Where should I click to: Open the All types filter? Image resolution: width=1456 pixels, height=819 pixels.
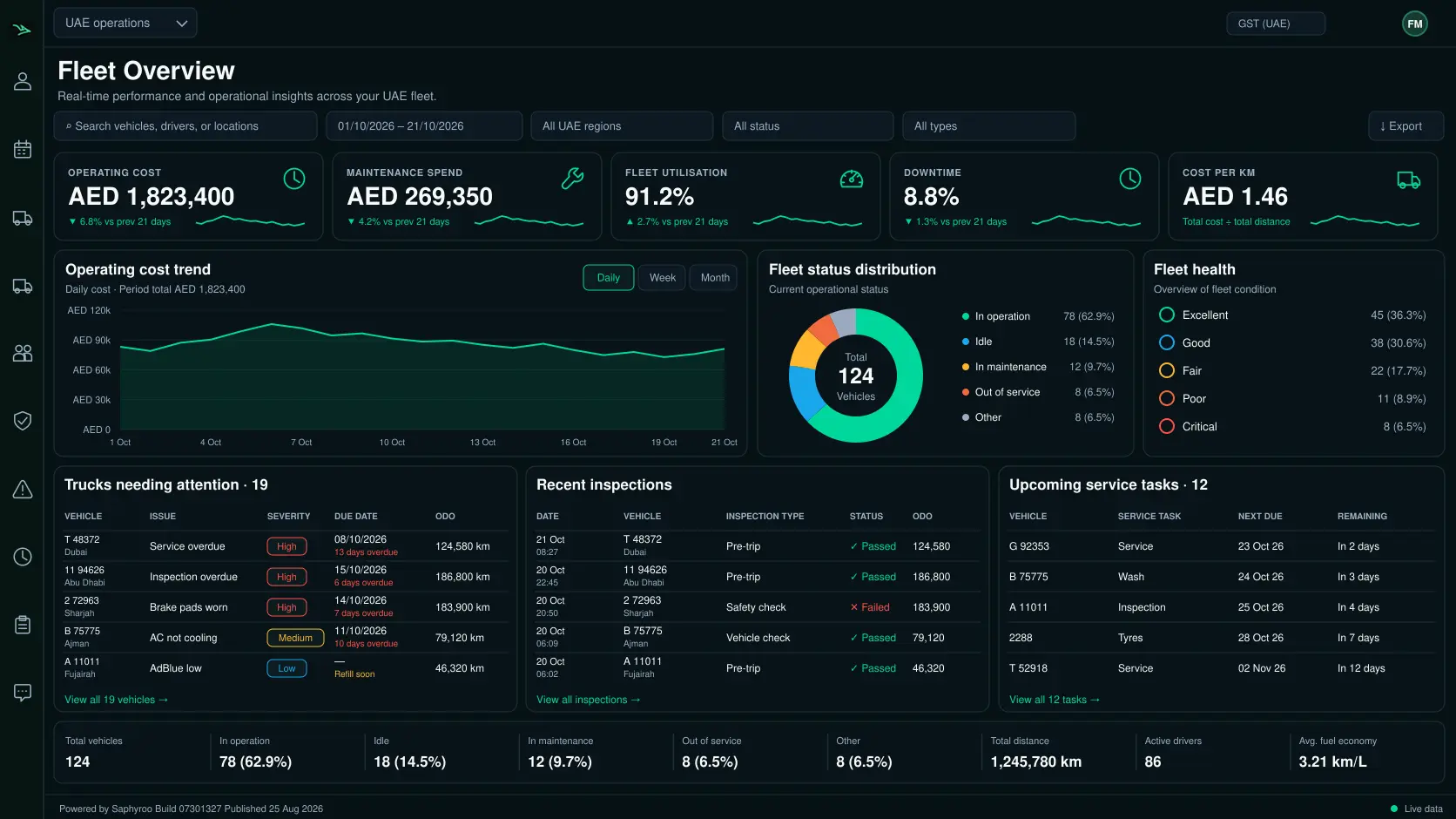click(x=988, y=125)
